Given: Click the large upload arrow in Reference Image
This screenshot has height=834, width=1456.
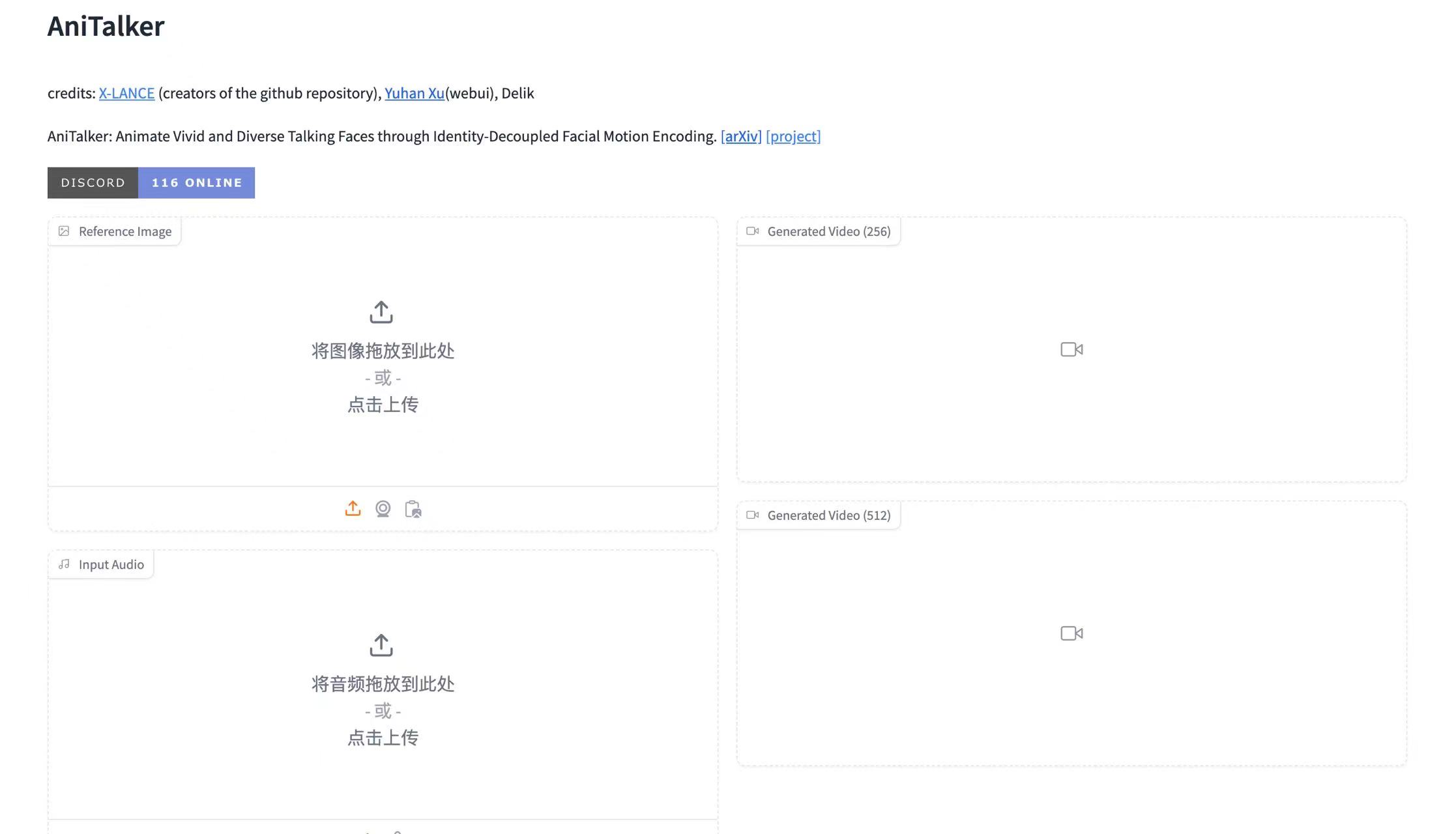Looking at the screenshot, I should [x=381, y=312].
